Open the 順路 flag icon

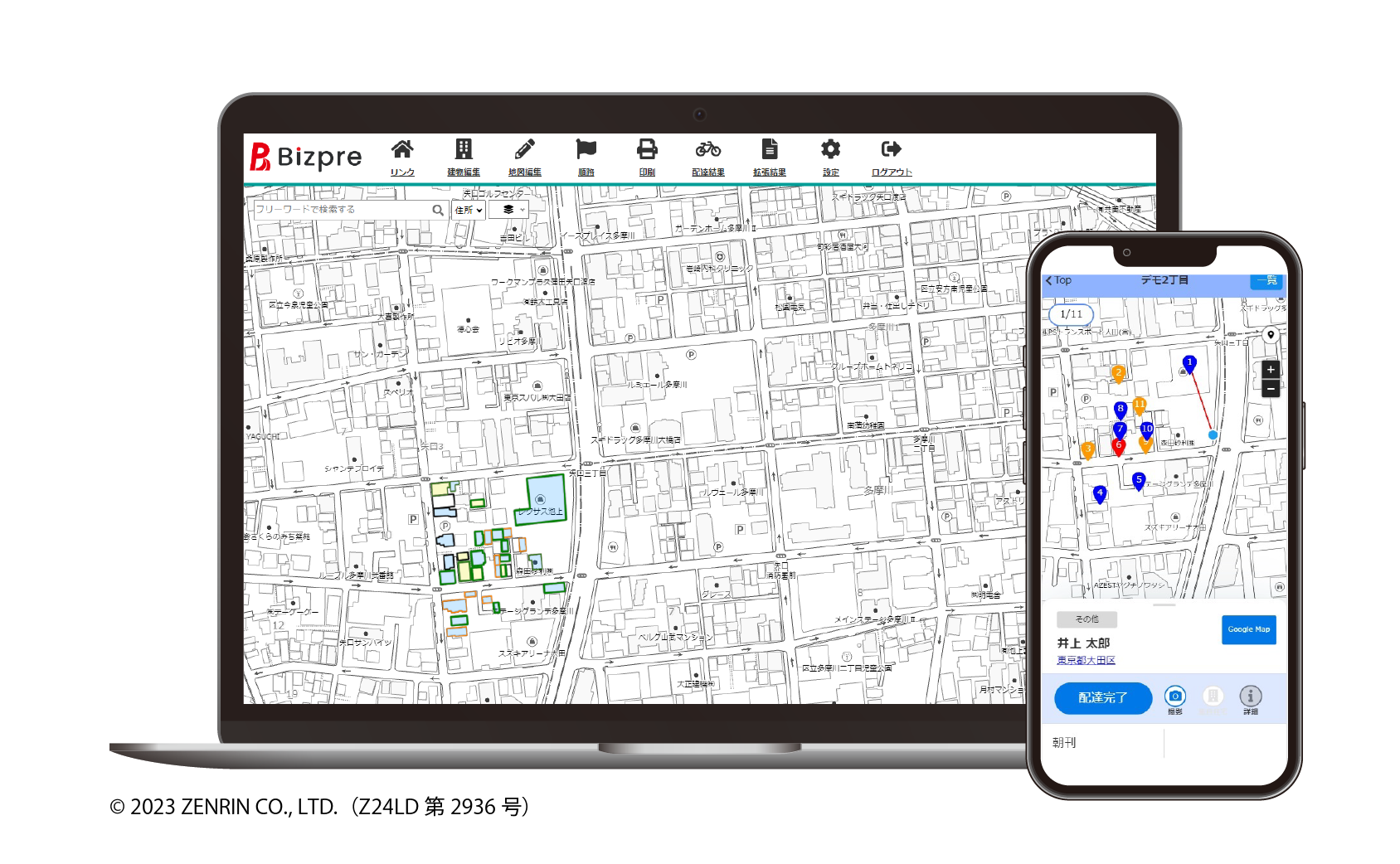tap(586, 150)
